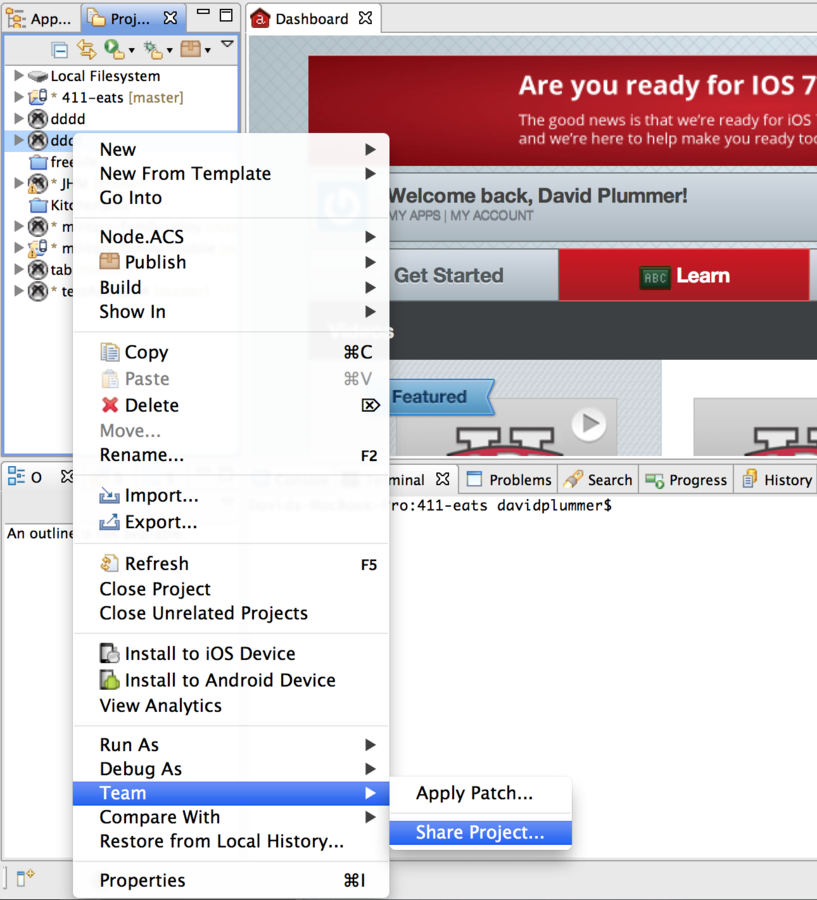Image resolution: width=817 pixels, height=900 pixels.
Task: Open the Node.ACS submenu
Action: [231, 236]
